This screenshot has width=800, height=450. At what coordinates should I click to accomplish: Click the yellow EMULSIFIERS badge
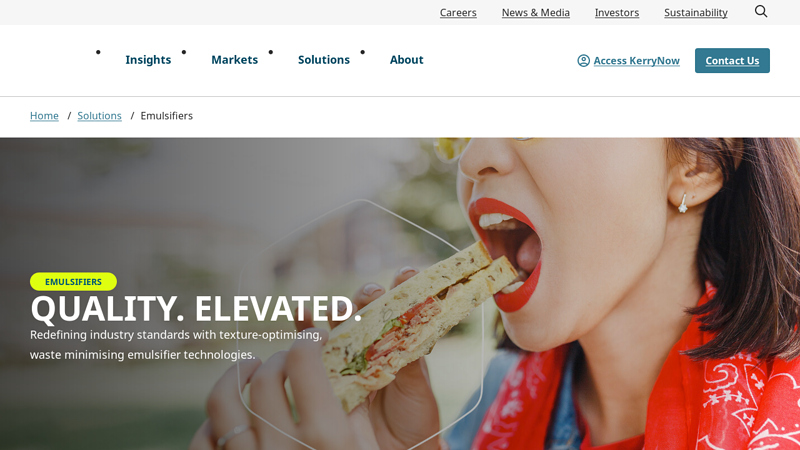click(73, 282)
